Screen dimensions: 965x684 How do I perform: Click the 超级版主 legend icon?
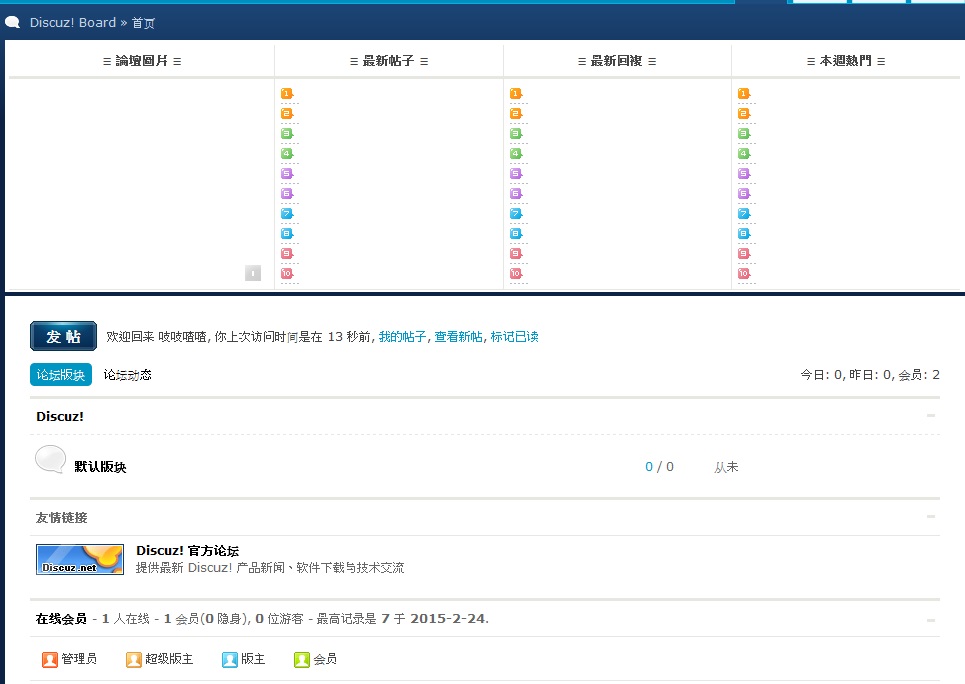134,659
